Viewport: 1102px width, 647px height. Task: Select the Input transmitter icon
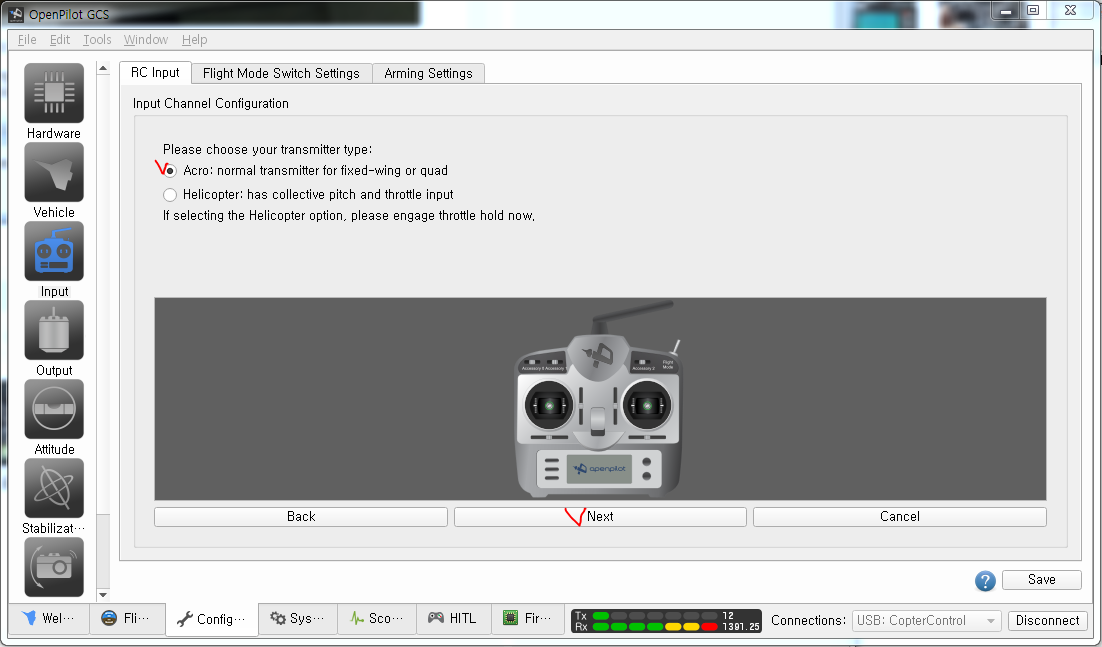pyautogui.click(x=54, y=251)
